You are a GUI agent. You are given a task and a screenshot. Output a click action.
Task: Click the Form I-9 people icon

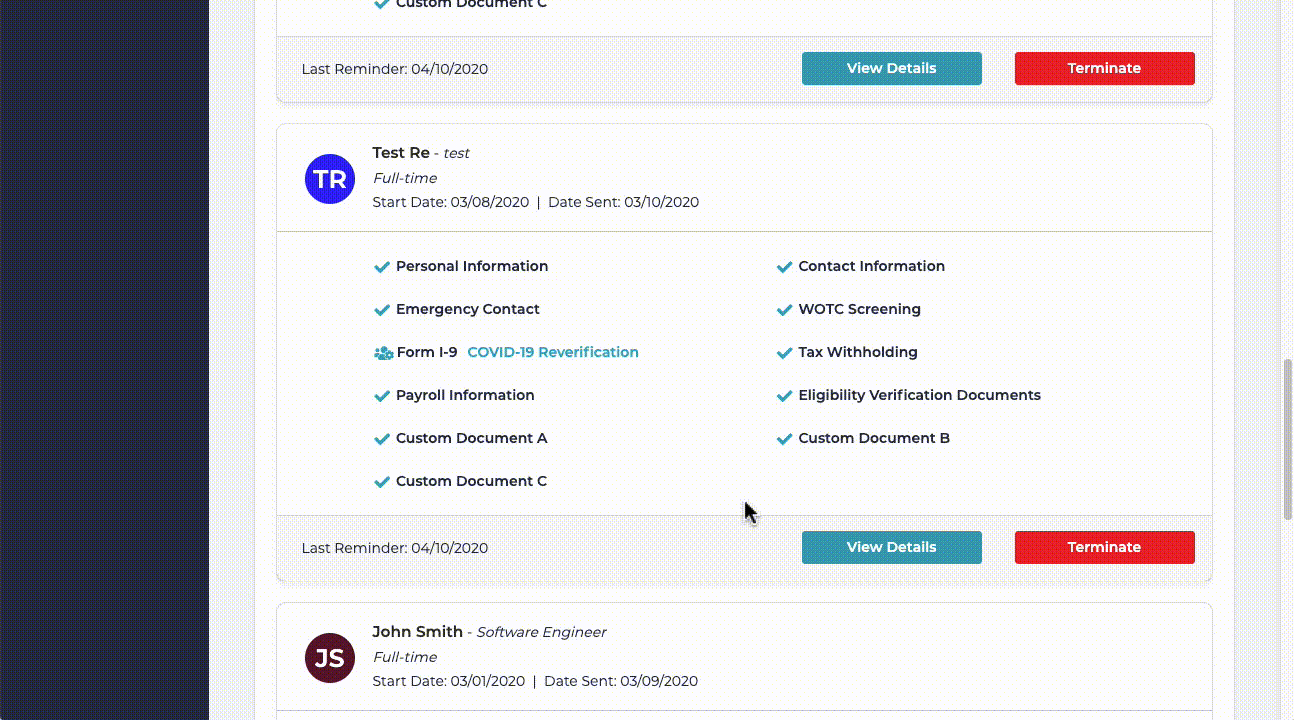click(x=382, y=353)
